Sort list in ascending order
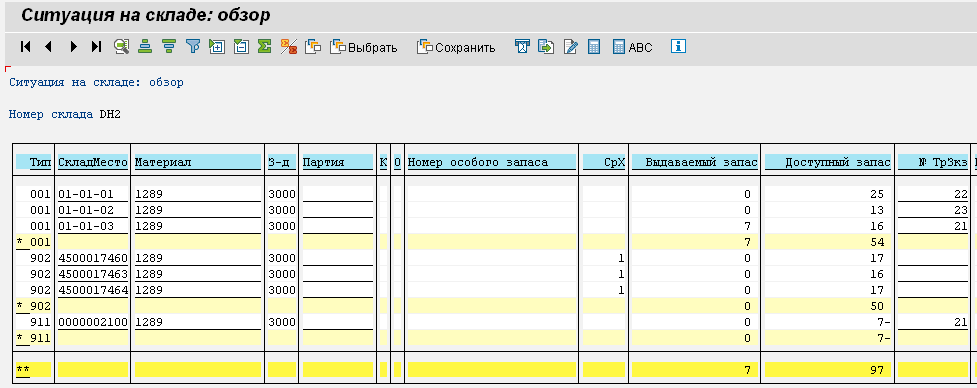This screenshot has height=388, width=977. 145,47
